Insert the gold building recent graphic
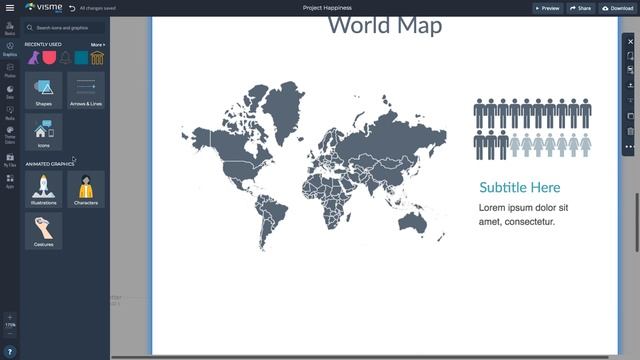The image size is (640, 360). click(97, 58)
